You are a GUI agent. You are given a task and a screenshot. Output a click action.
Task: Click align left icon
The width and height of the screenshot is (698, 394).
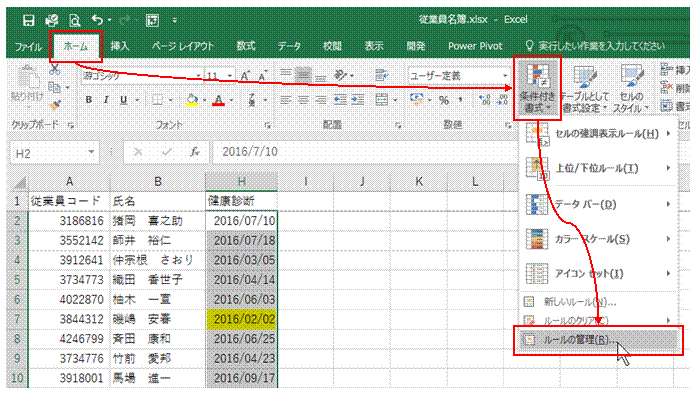coord(286,100)
